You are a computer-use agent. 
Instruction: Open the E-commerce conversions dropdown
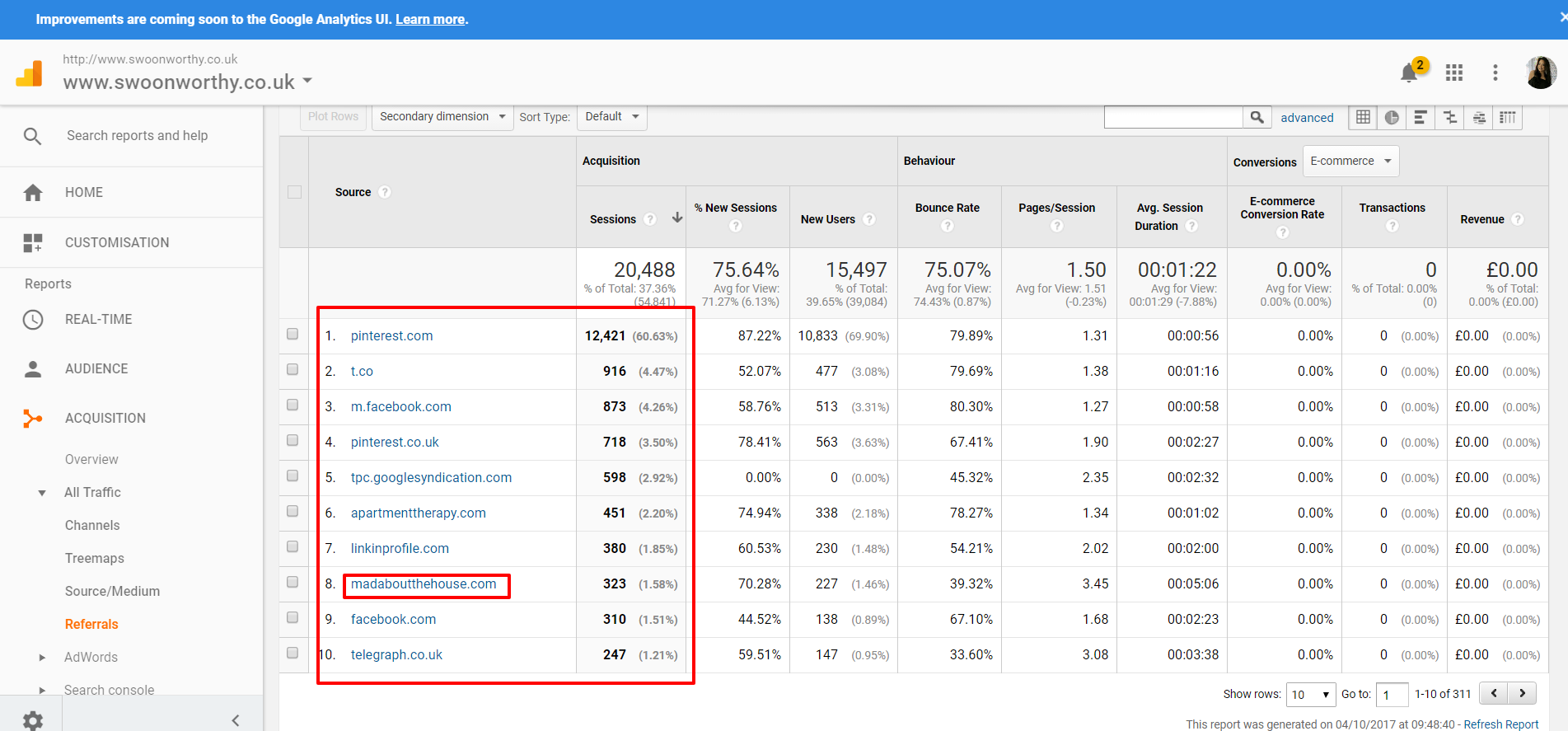[x=1350, y=162]
